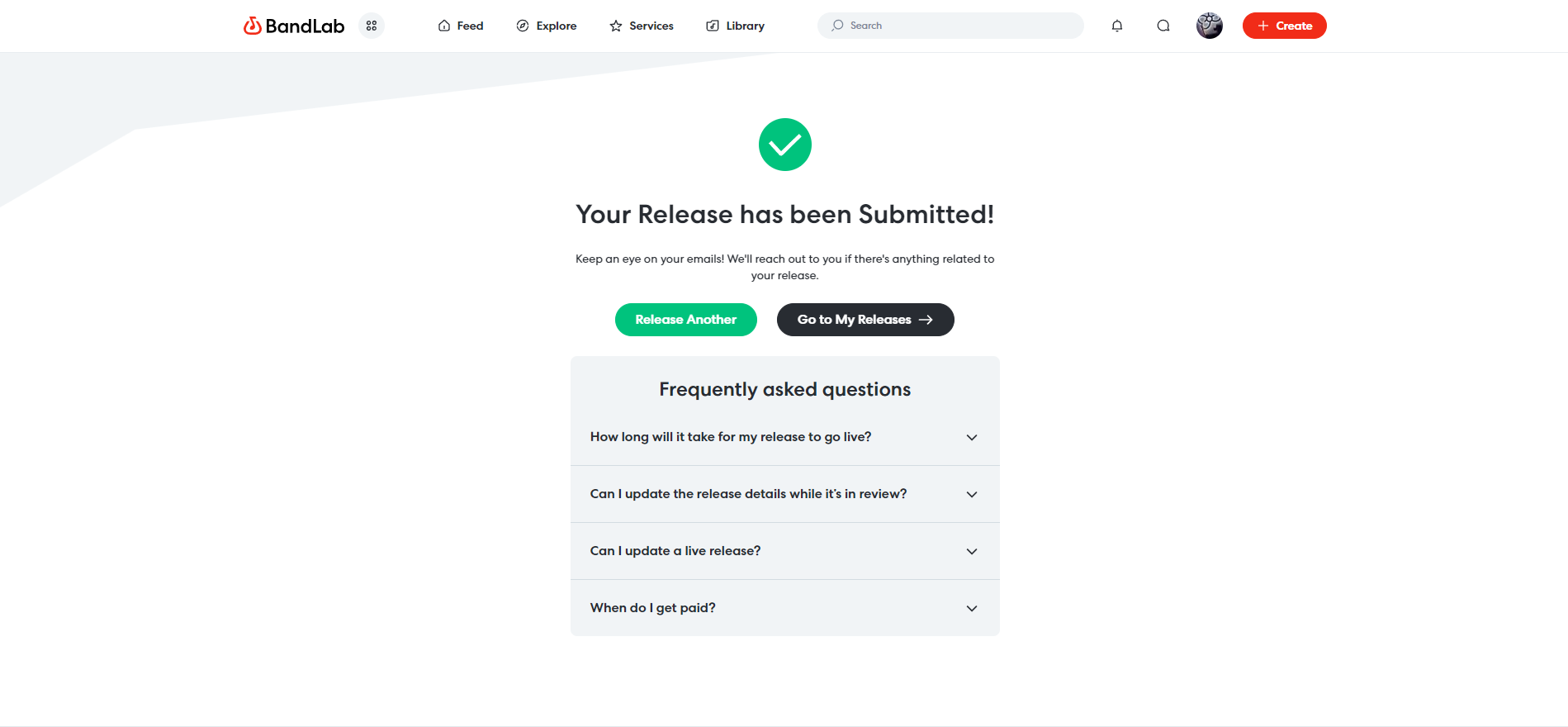
Task: Click the search magnifier icon
Action: tap(837, 26)
